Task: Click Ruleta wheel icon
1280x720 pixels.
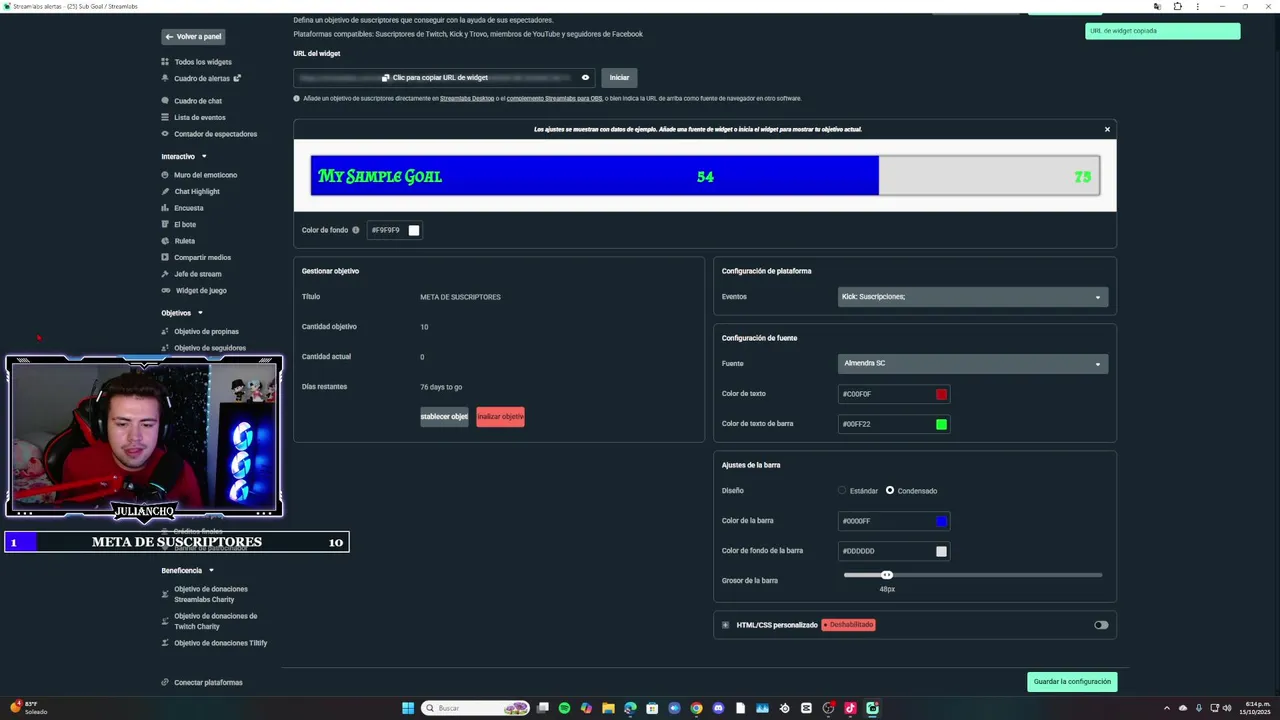Action: pyautogui.click(x=165, y=241)
